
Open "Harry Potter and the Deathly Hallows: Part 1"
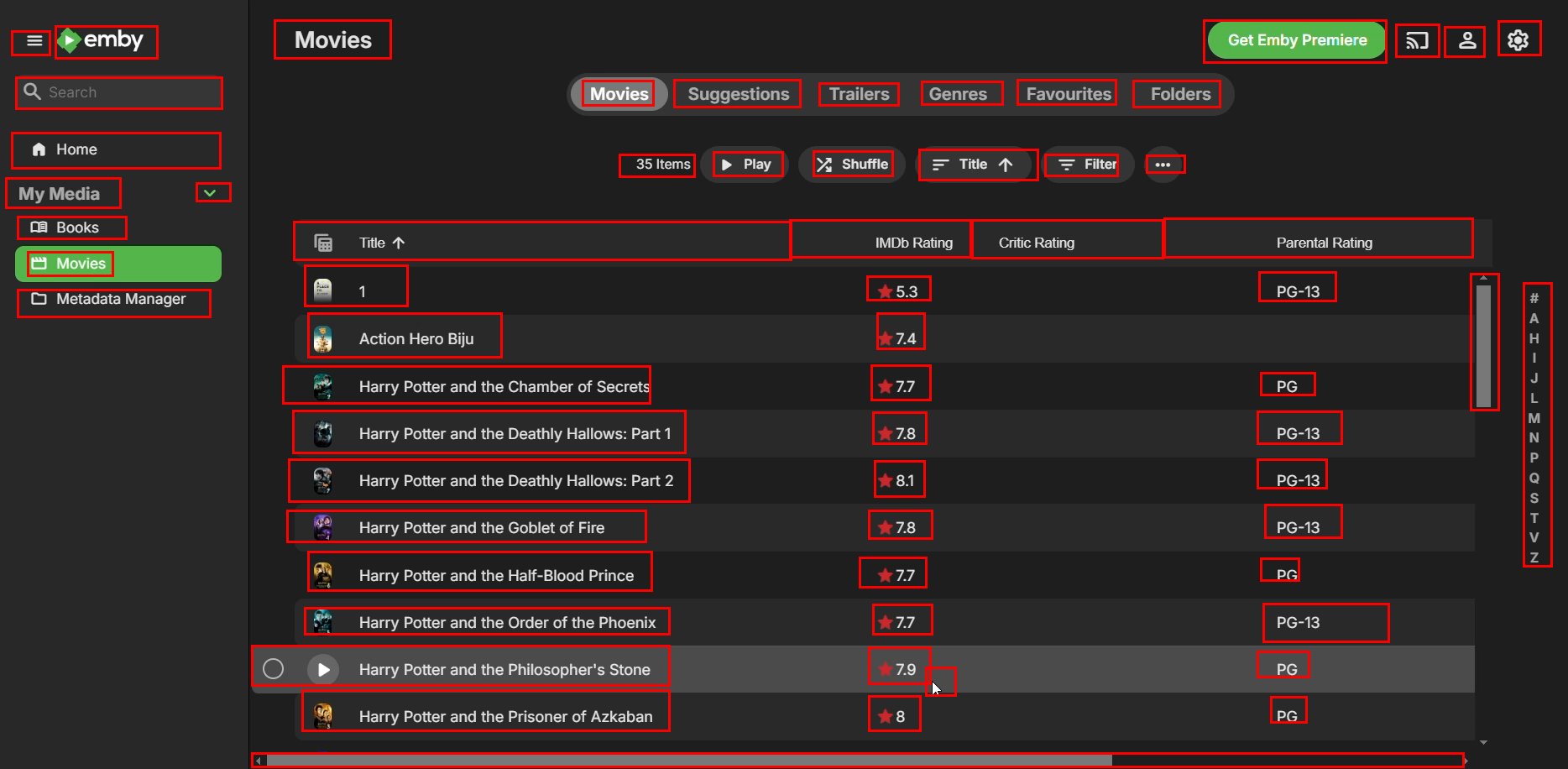pos(515,433)
